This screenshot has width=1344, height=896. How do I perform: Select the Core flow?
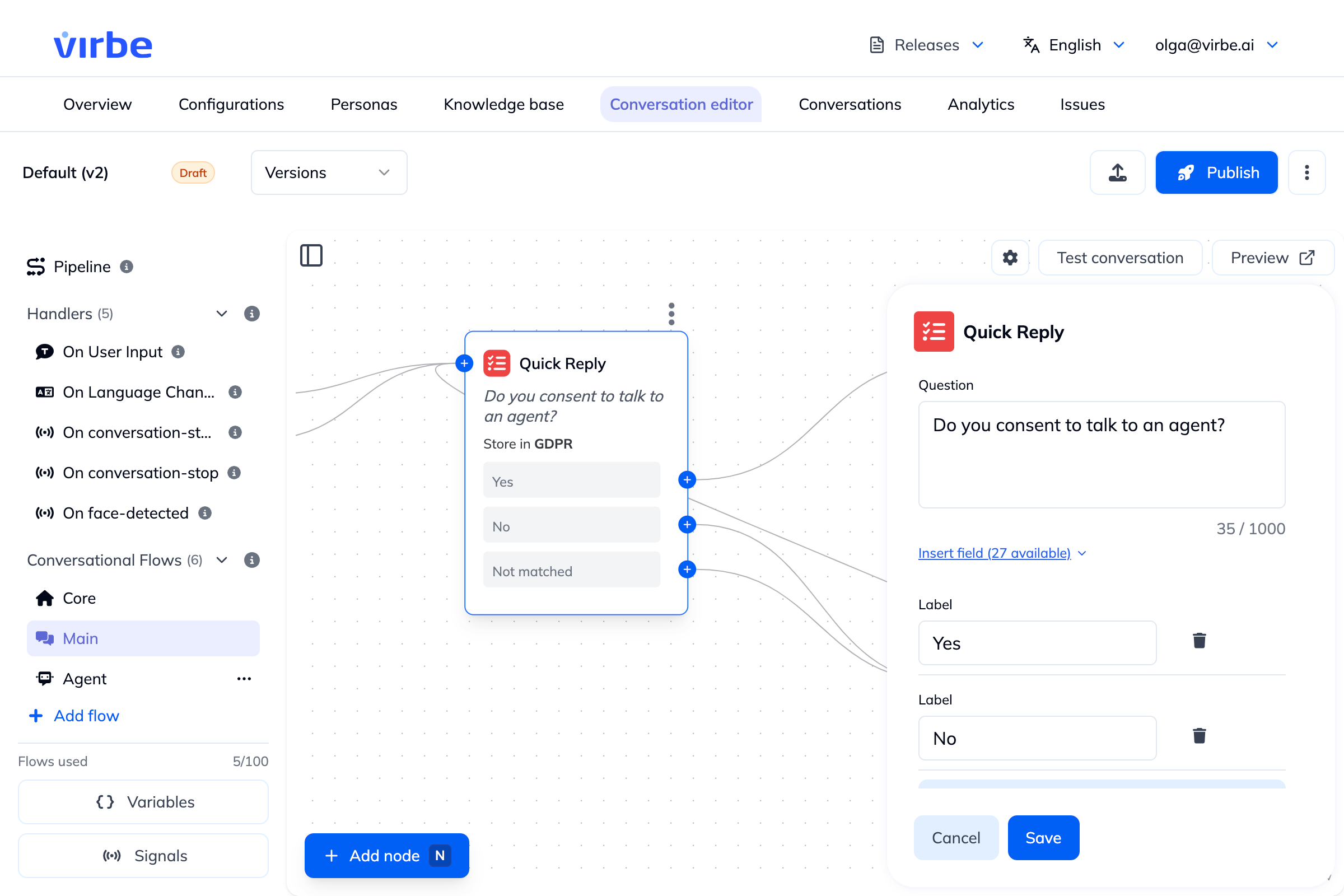(143, 598)
